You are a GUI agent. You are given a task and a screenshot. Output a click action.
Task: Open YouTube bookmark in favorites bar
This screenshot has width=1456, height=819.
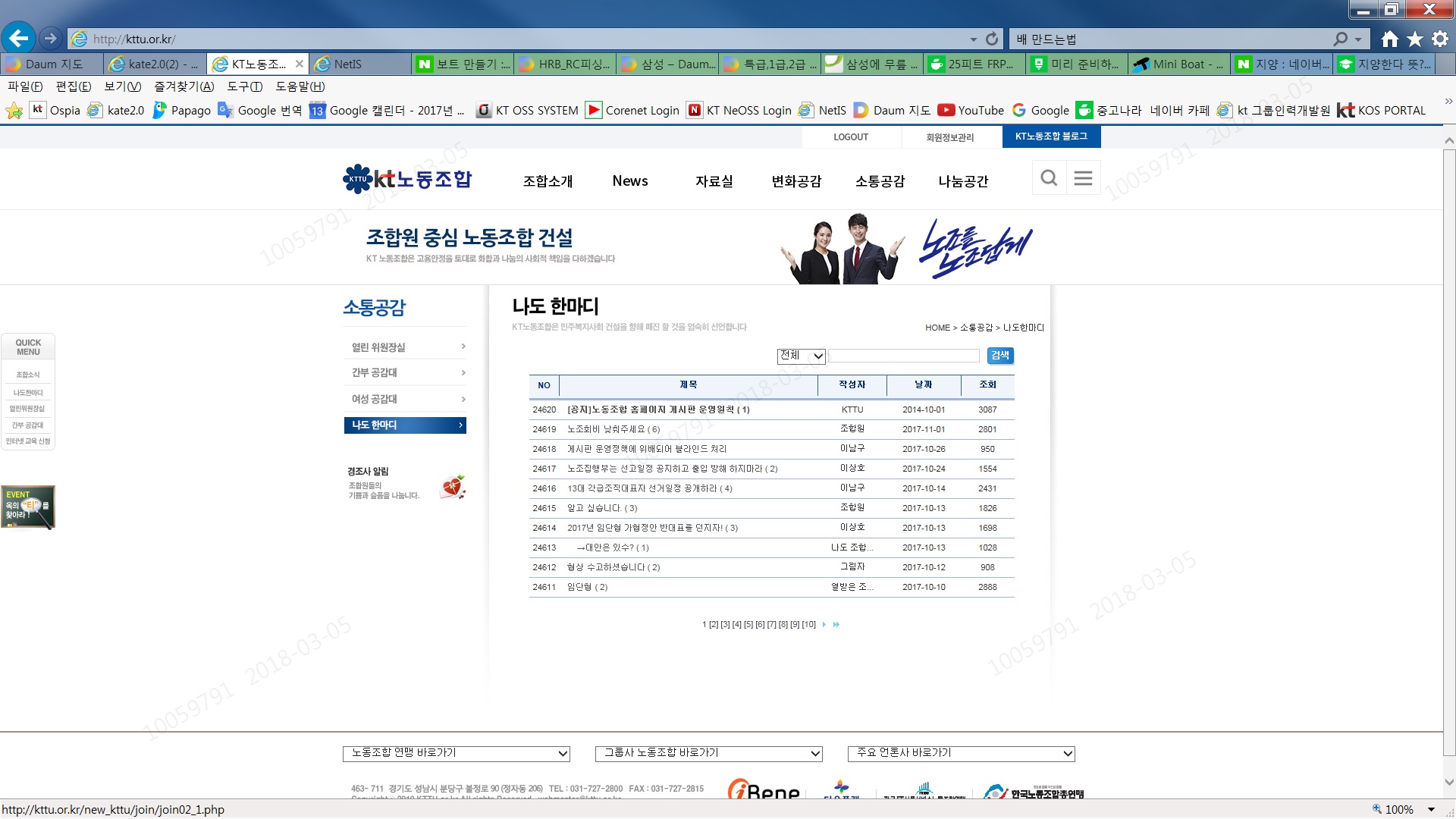pos(971,110)
